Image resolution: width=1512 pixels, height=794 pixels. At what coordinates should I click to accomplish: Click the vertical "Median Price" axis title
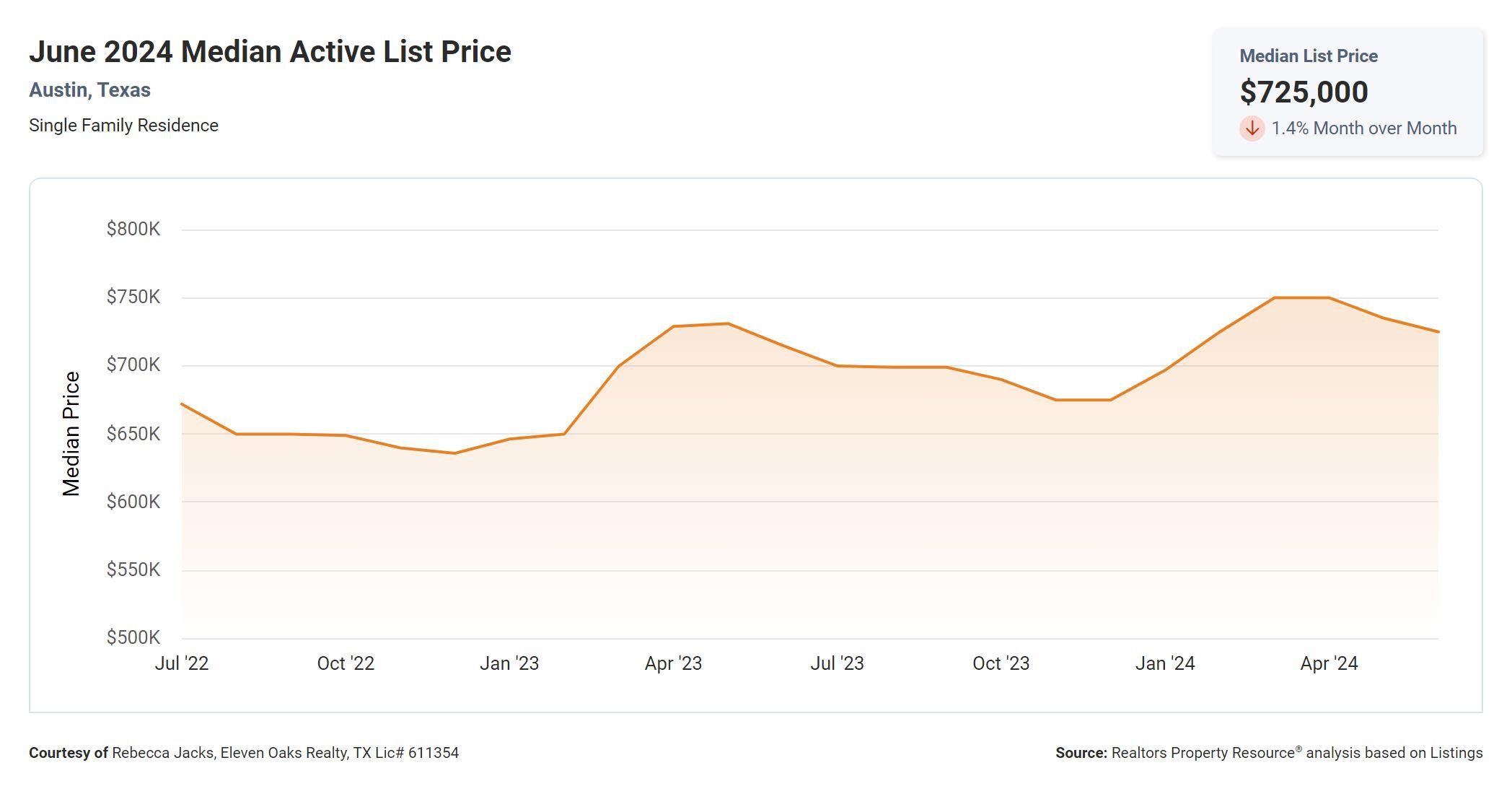(71, 434)
